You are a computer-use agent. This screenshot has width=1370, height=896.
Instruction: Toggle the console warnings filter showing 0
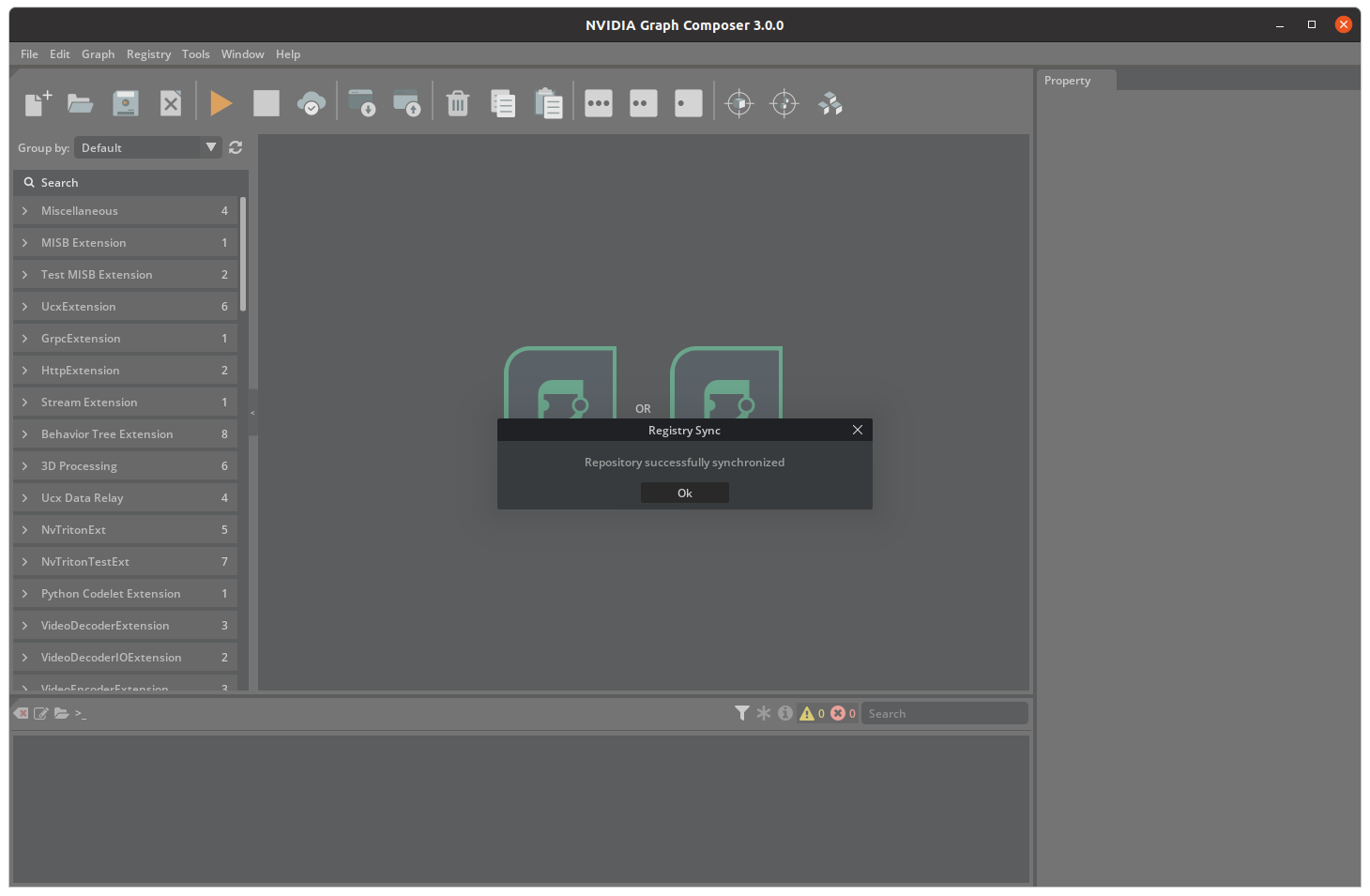point(812,713)
